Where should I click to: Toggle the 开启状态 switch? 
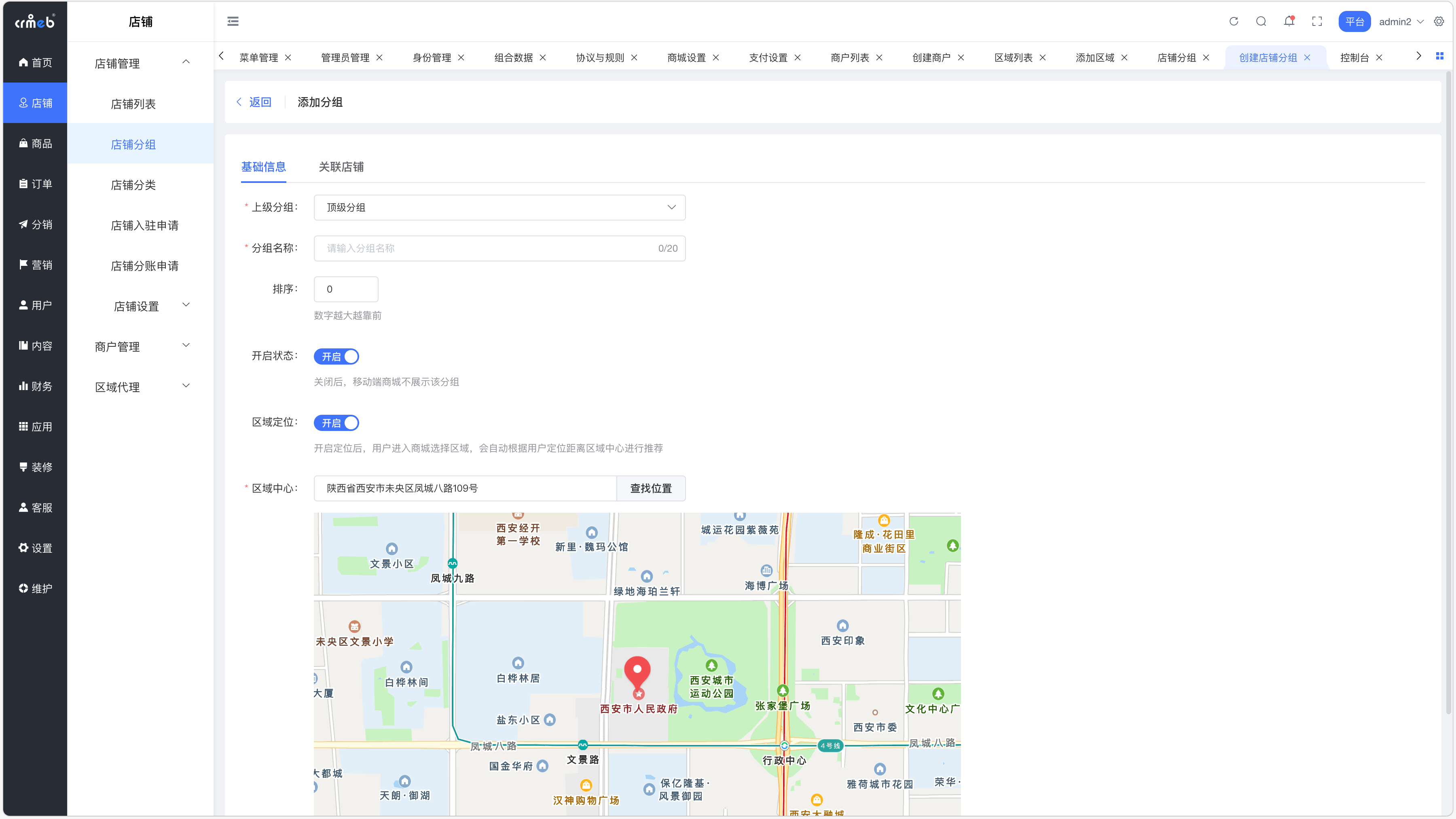click(336, 356)
